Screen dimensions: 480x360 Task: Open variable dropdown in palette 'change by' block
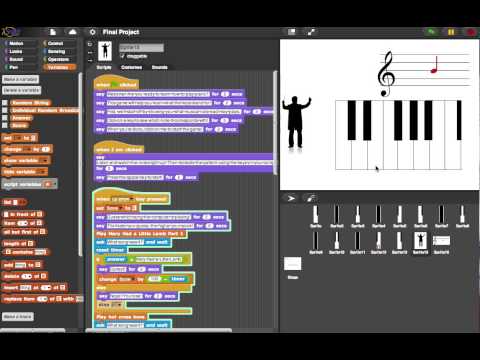(x=28, y=149)
